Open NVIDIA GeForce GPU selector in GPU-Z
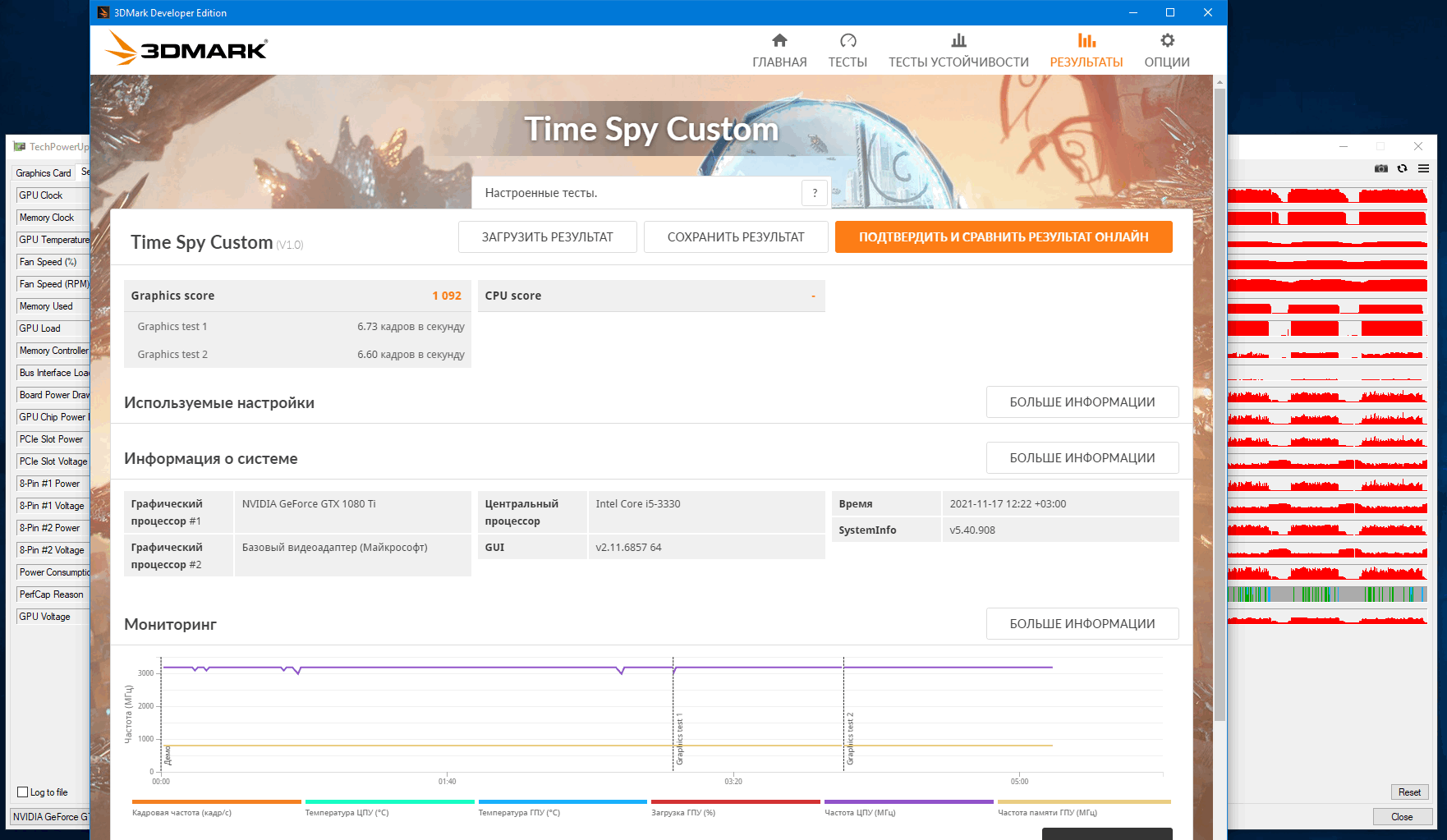The height and width of the screenshot is (840, 1447). pyautogui.click(x=50, y=816)
